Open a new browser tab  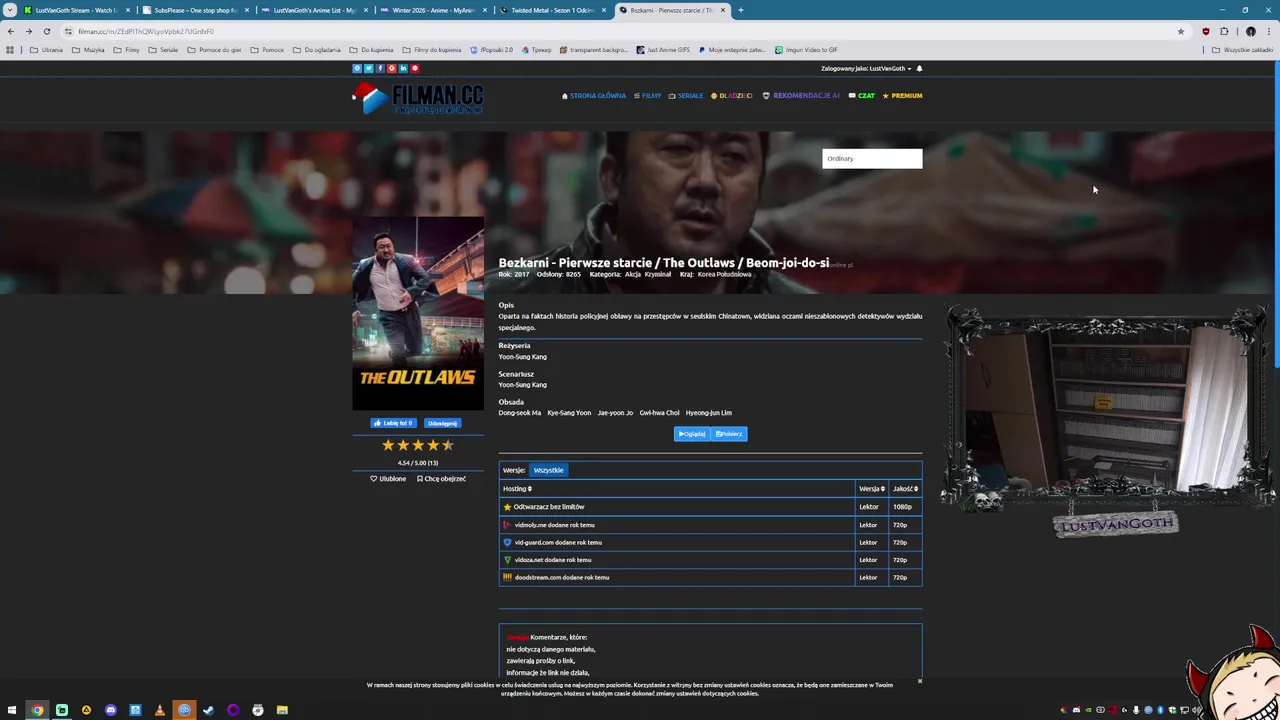point(741,10)
